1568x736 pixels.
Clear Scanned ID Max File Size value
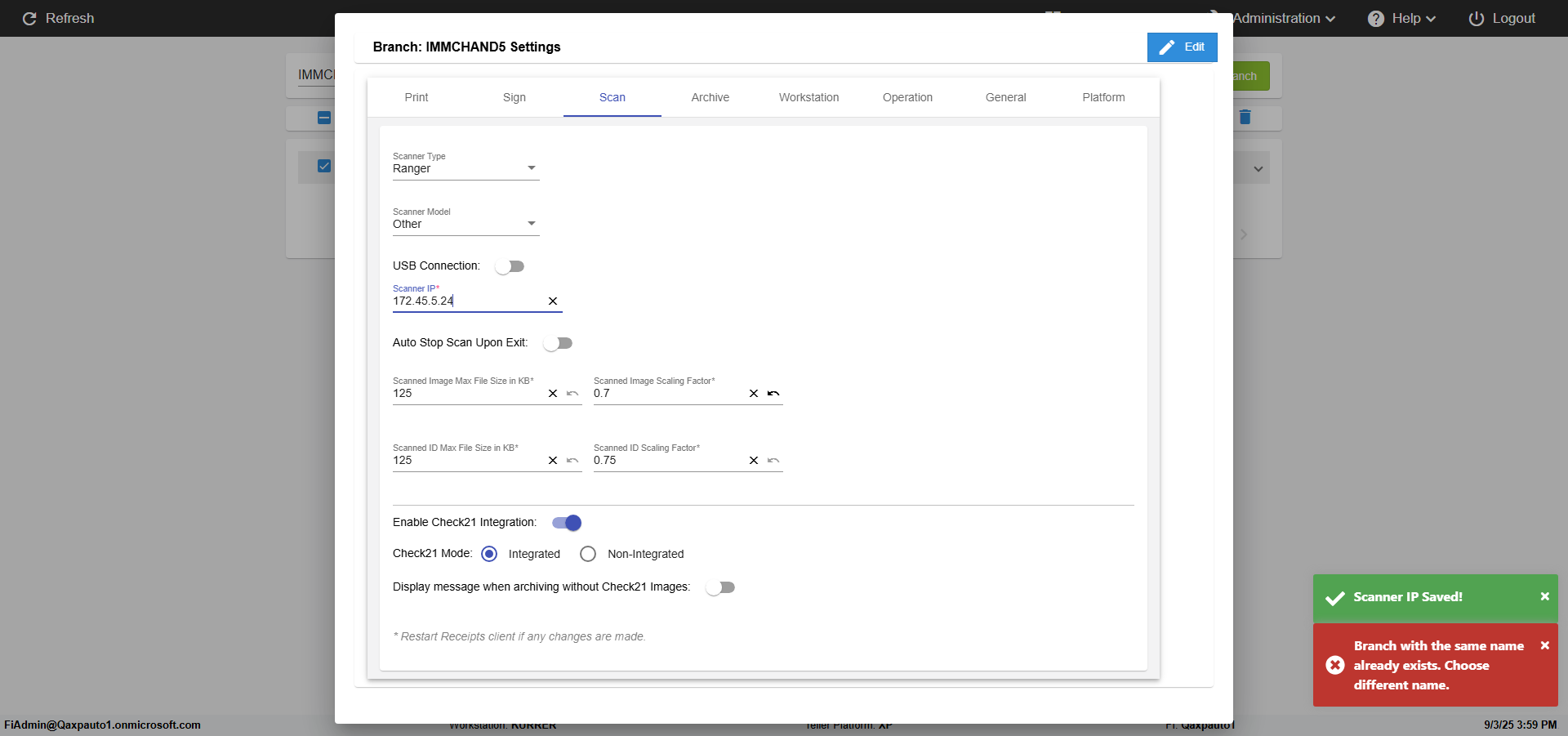(x=553, y=461)
